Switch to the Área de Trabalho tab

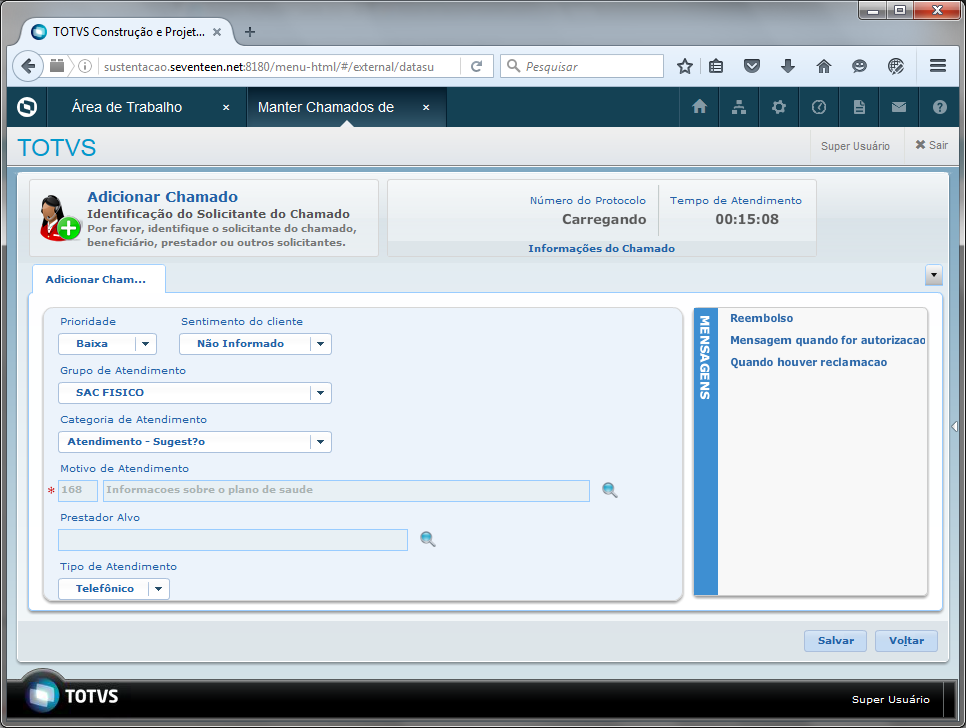coord(127,107)
